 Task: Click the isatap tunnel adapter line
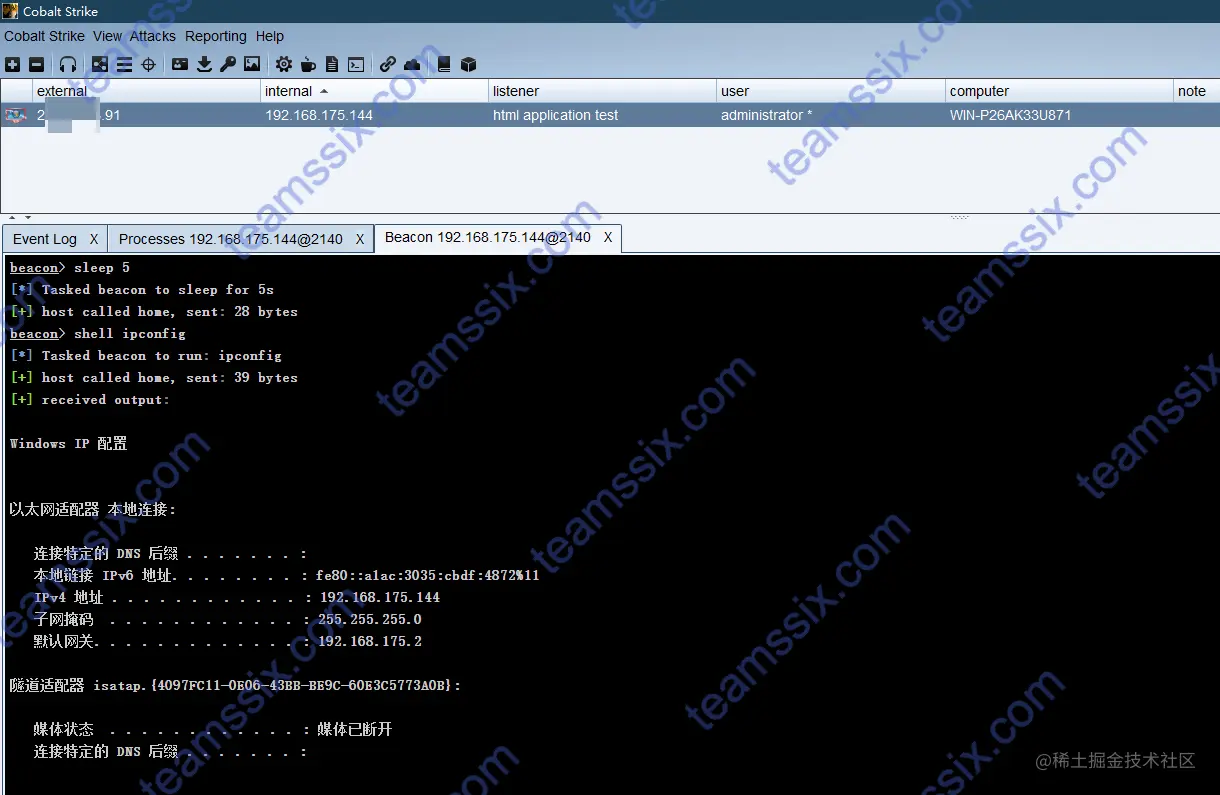(x=236, y=685)
